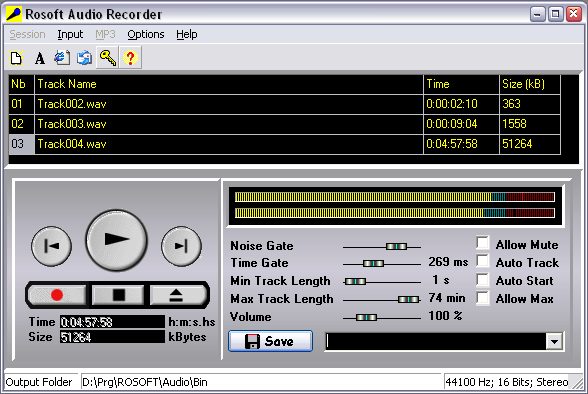
Task: Click the Max Track Length slider handle
Action: point(408,299)
